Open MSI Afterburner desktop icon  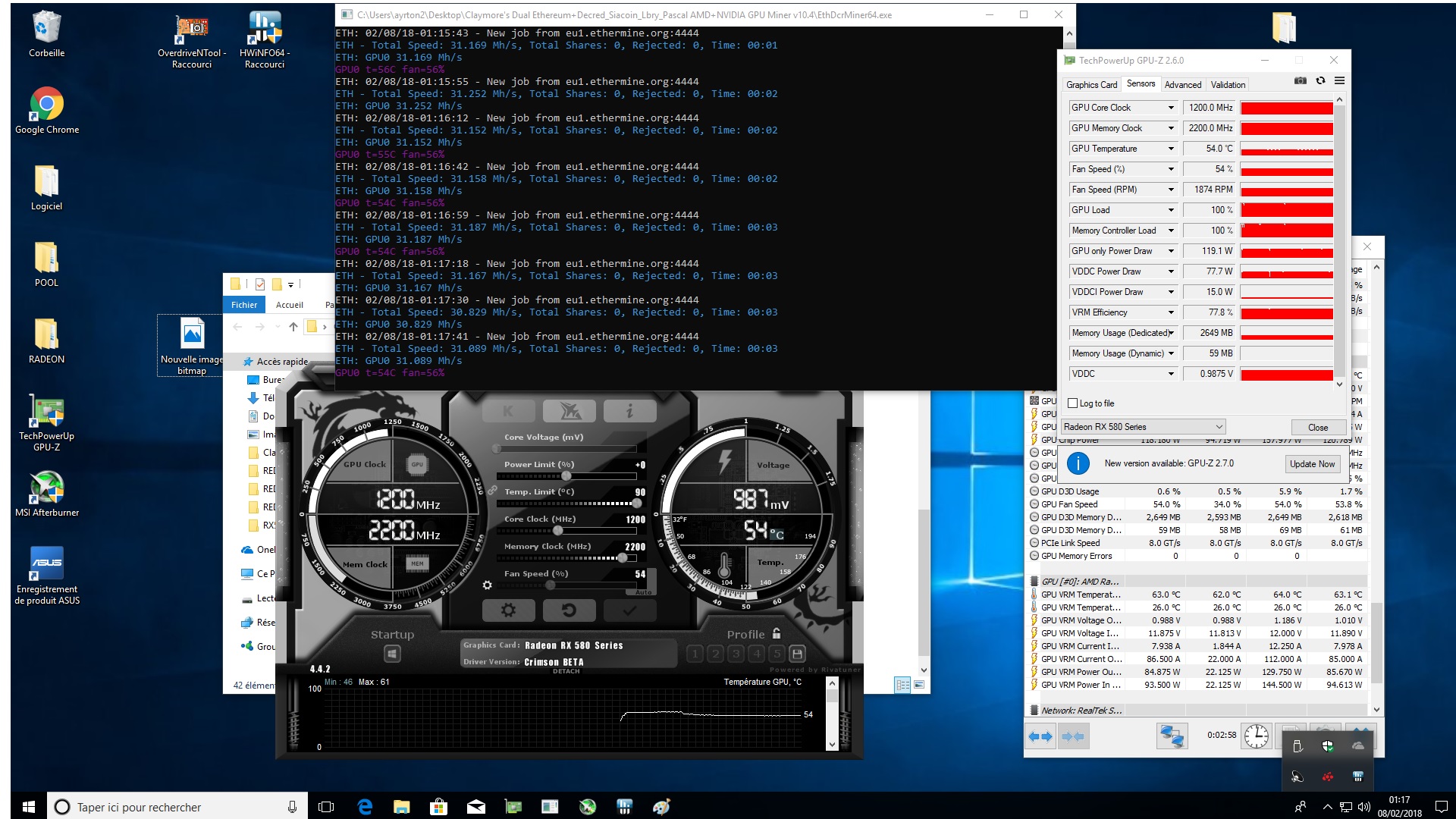[47, 494]
